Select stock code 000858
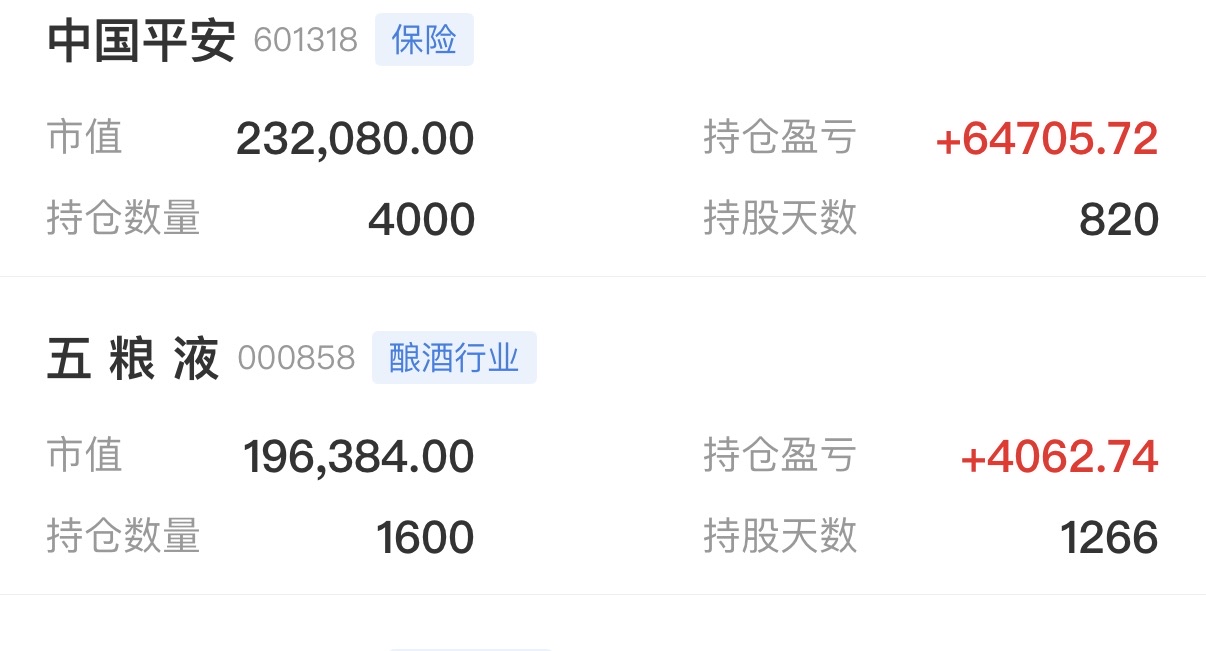Viewport: 1206px width, 651px height. pos(296,358)
